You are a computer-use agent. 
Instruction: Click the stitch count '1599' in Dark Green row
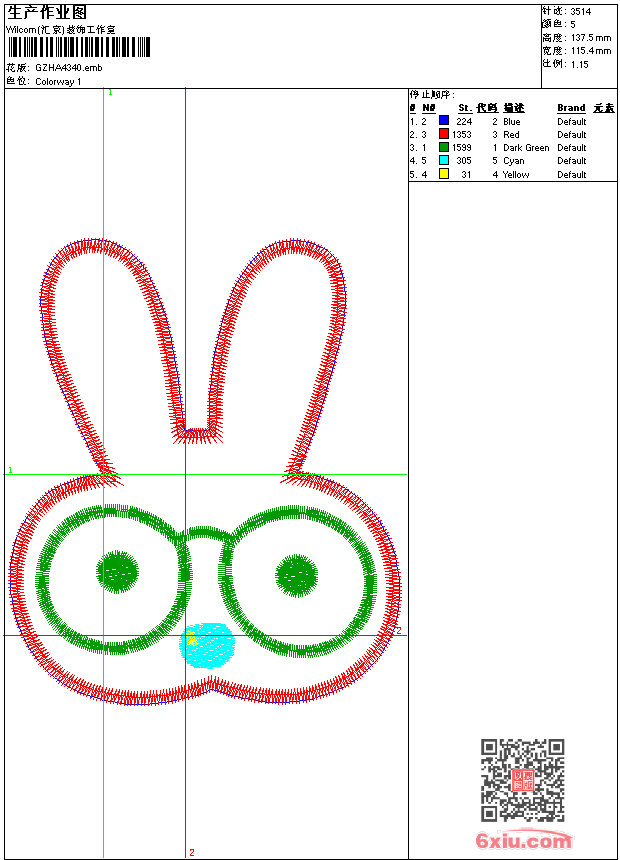coord(462,148)
